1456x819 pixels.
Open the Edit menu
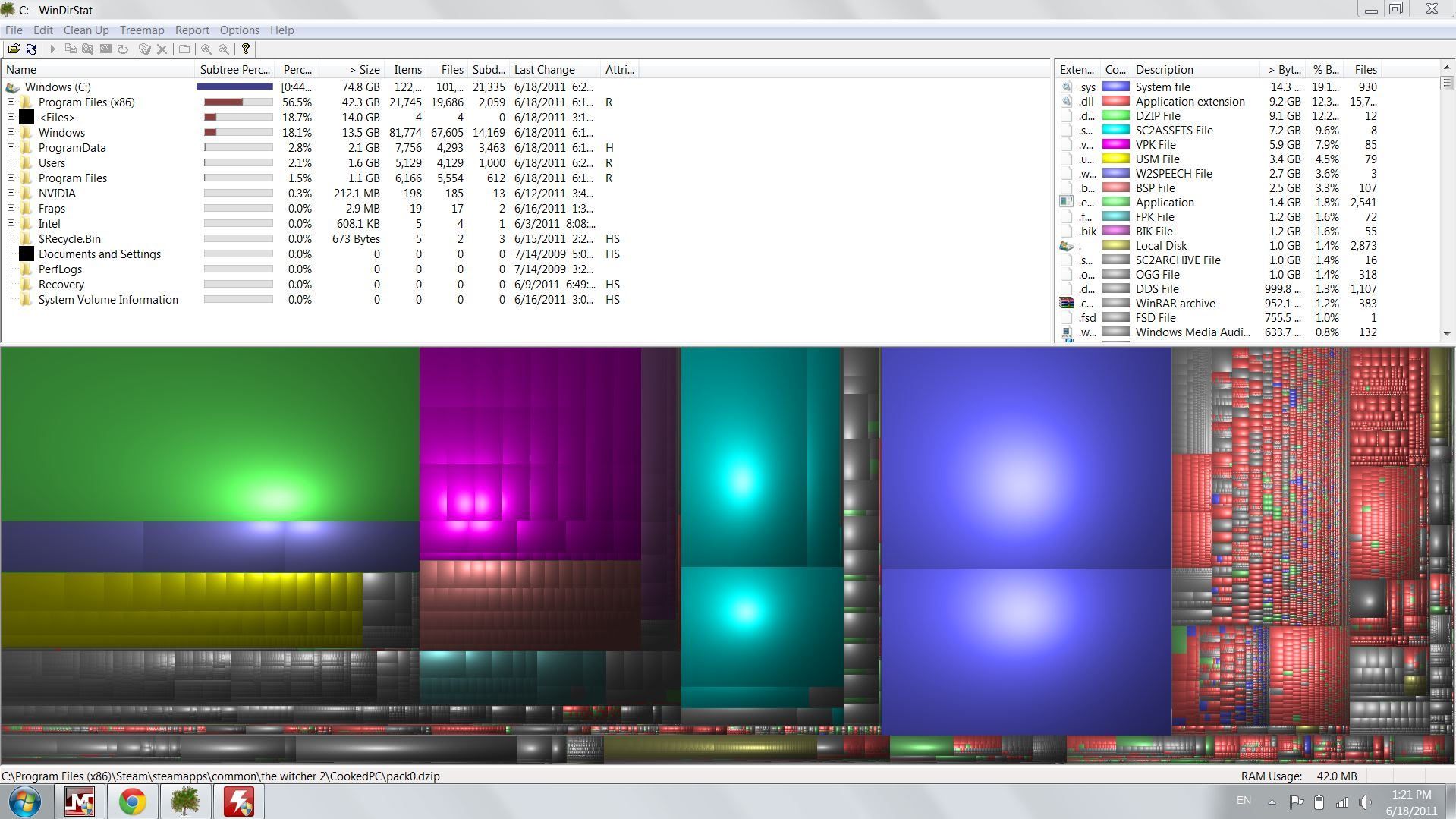(x=43, y=30)
